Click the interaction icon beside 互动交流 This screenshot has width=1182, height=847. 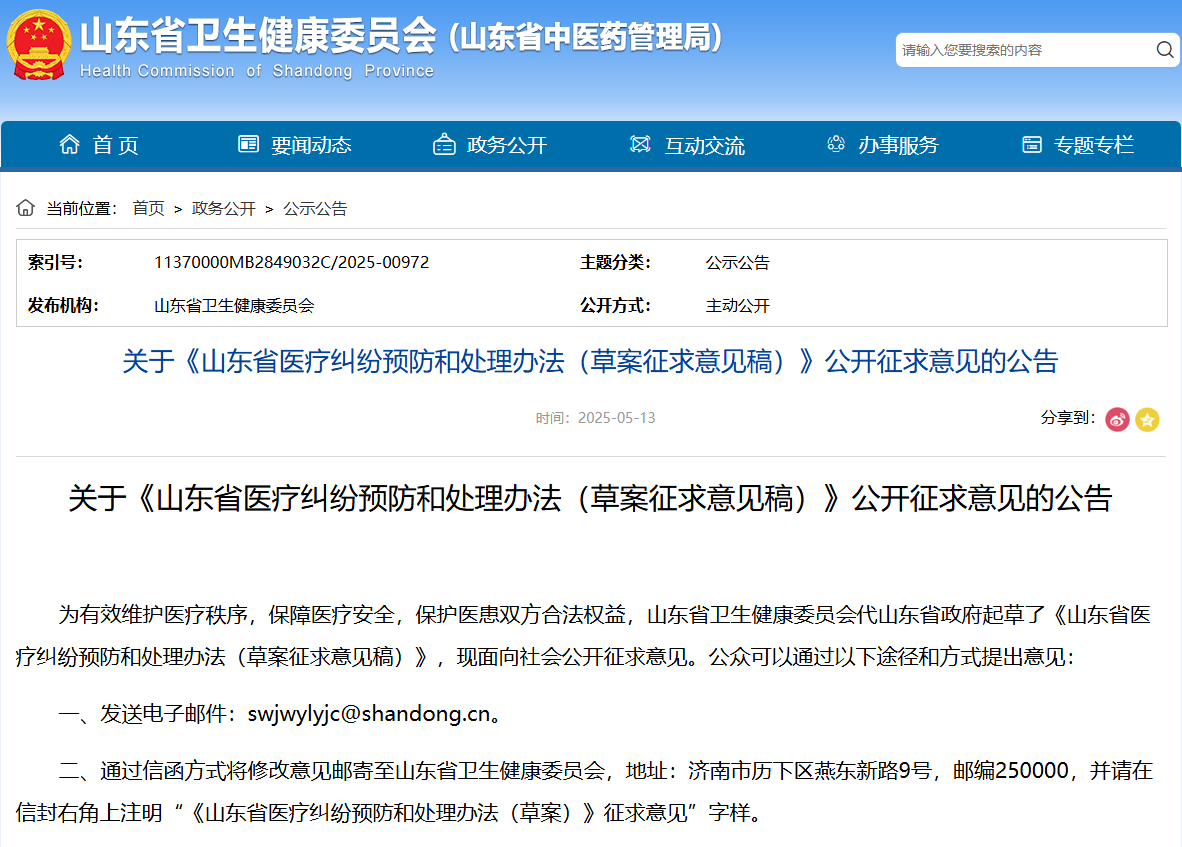640,144
